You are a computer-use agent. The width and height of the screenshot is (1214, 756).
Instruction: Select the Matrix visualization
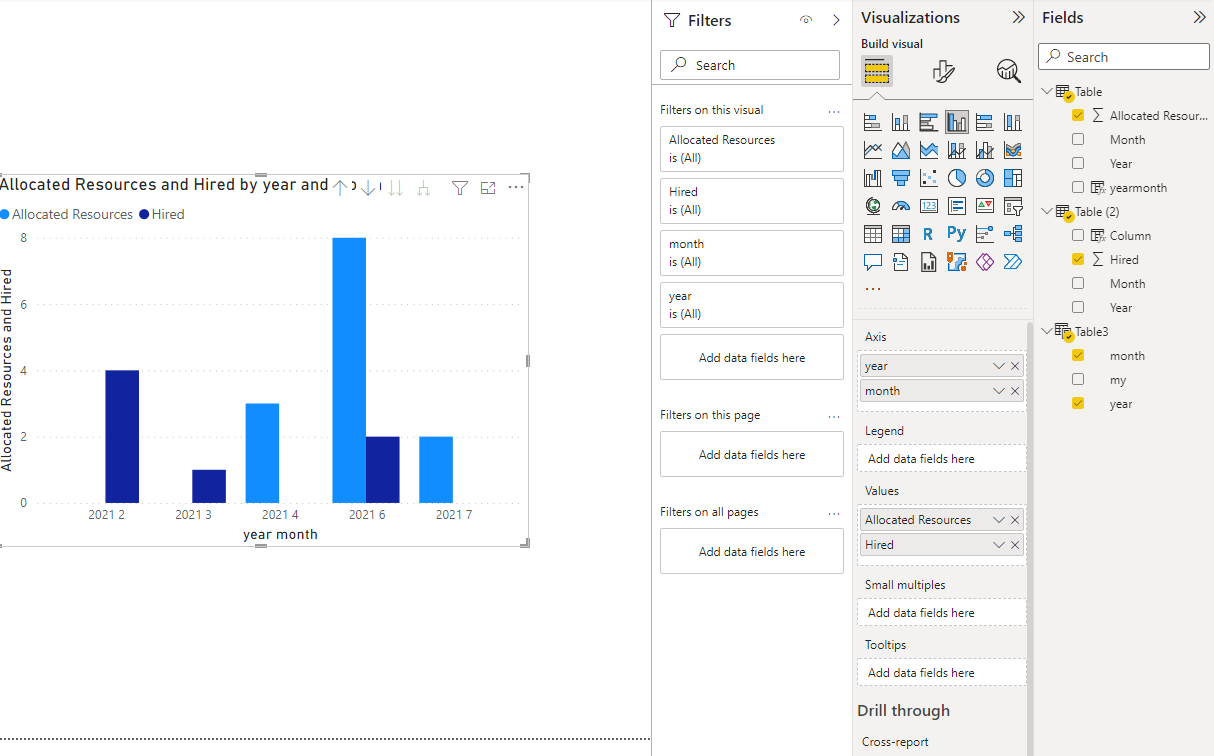tap(901, 234)
